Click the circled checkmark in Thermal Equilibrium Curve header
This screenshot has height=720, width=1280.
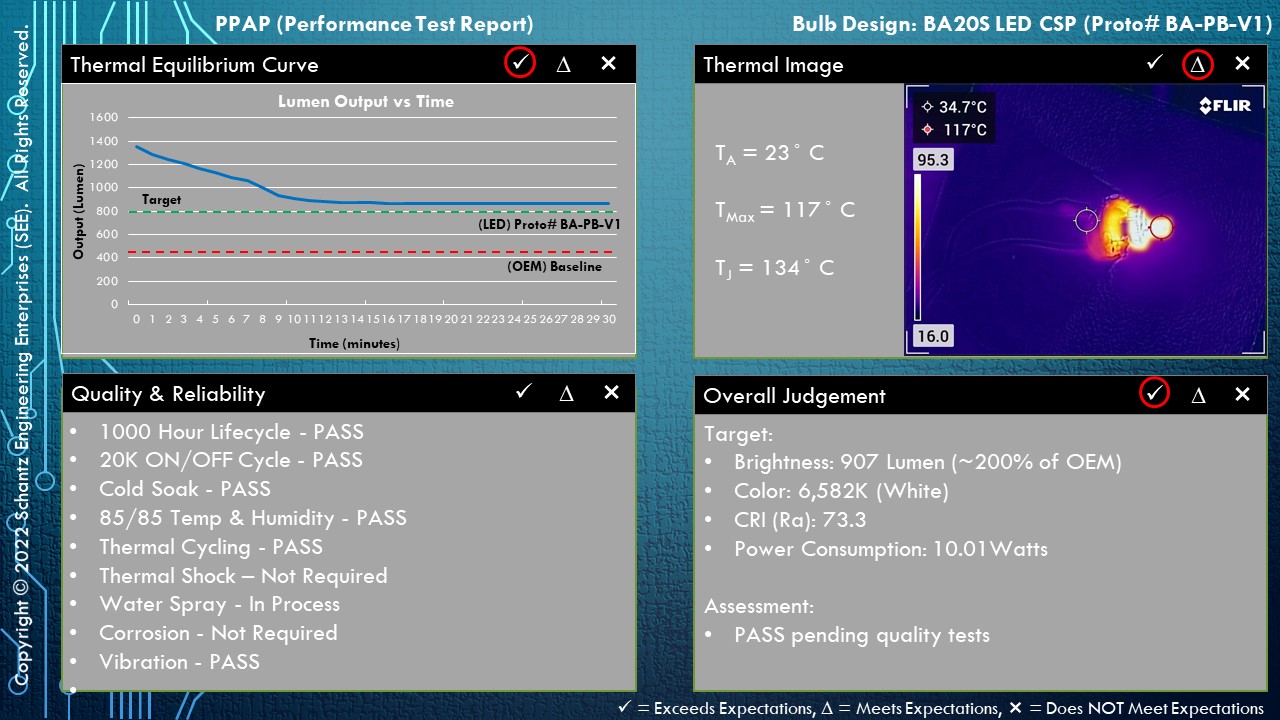[519, 63]
